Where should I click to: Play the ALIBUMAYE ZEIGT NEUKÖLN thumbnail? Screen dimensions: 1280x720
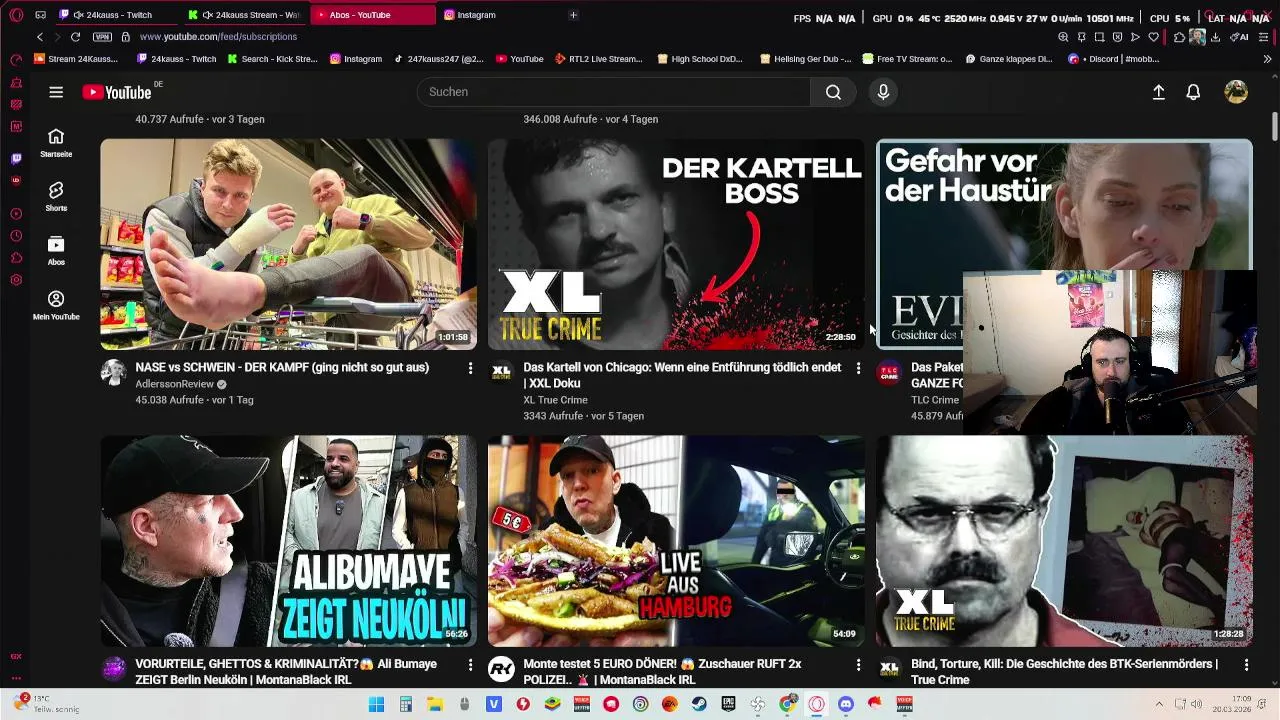coord(288,540)
